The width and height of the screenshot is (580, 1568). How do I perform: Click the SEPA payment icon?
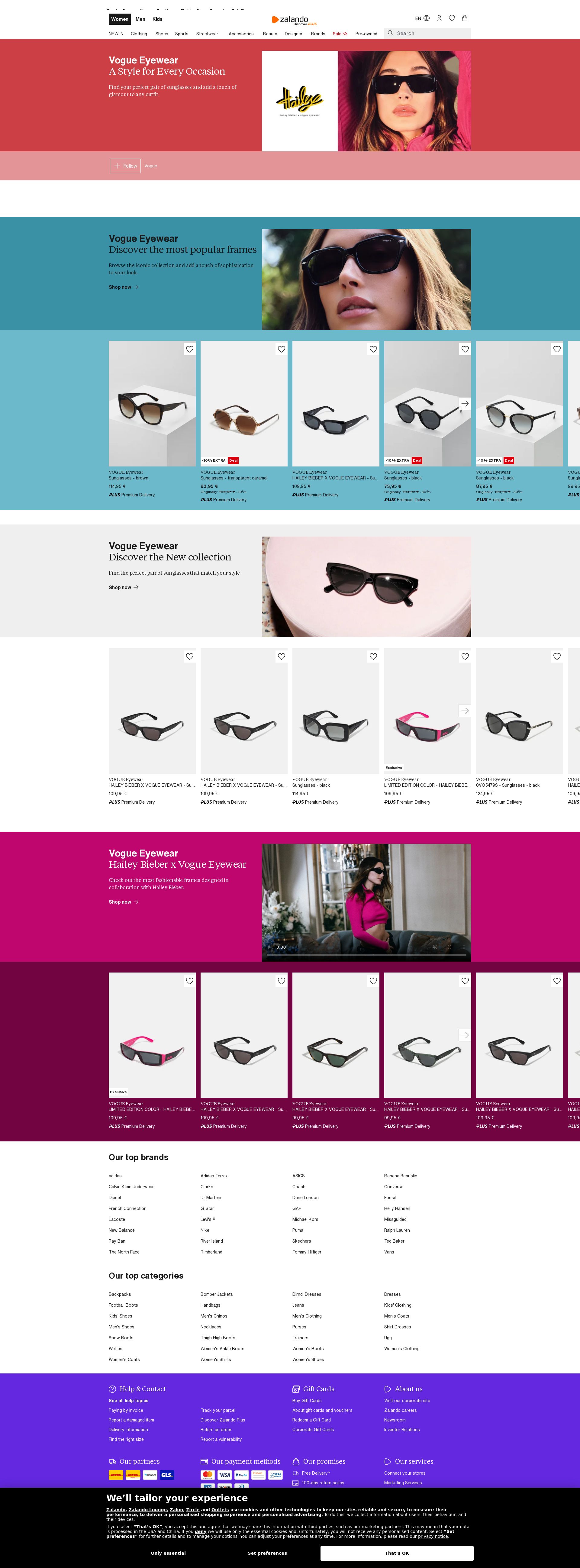(x=276, y=1475)
